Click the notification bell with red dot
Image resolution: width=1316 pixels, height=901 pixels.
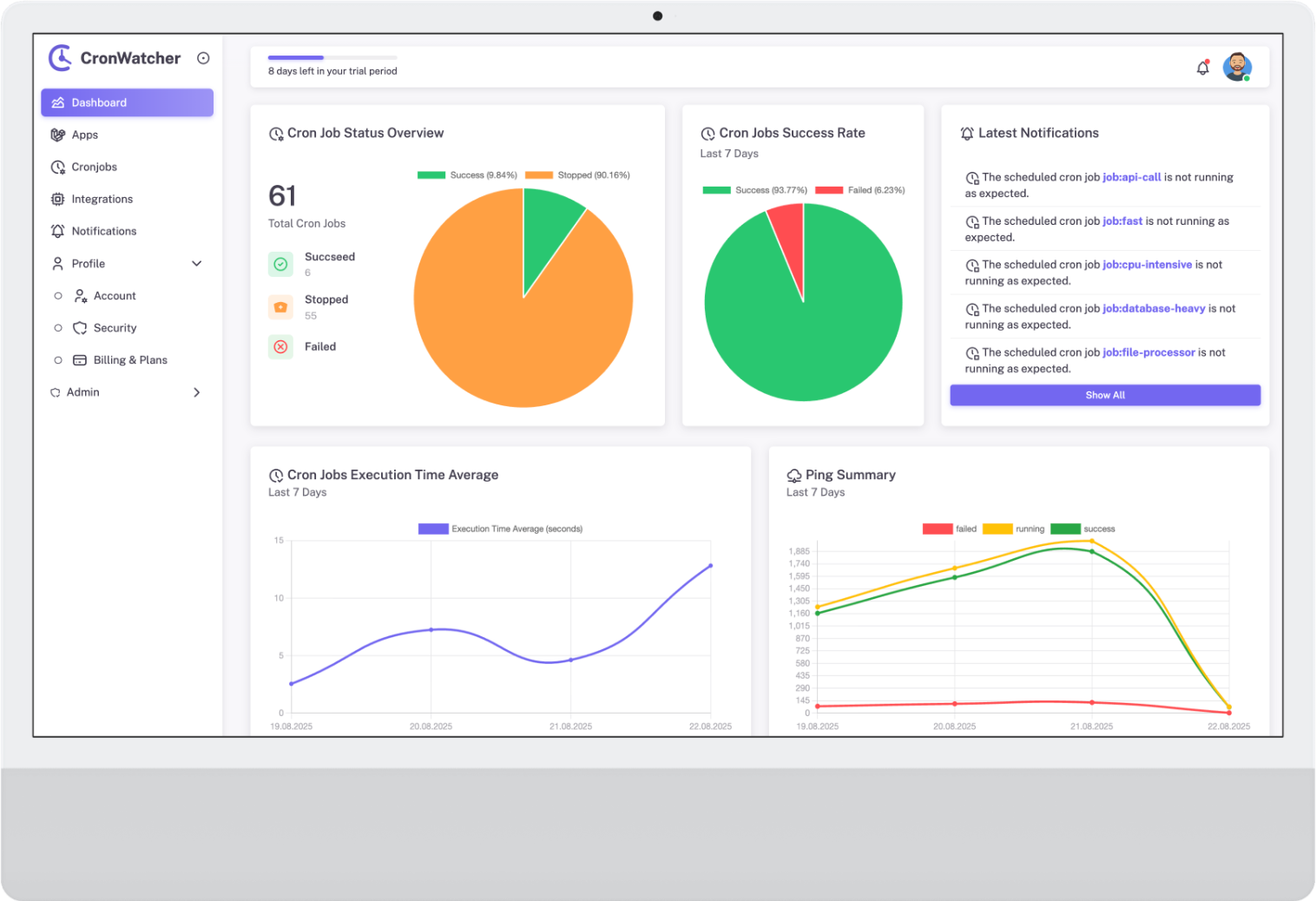tap(1202, 67)
